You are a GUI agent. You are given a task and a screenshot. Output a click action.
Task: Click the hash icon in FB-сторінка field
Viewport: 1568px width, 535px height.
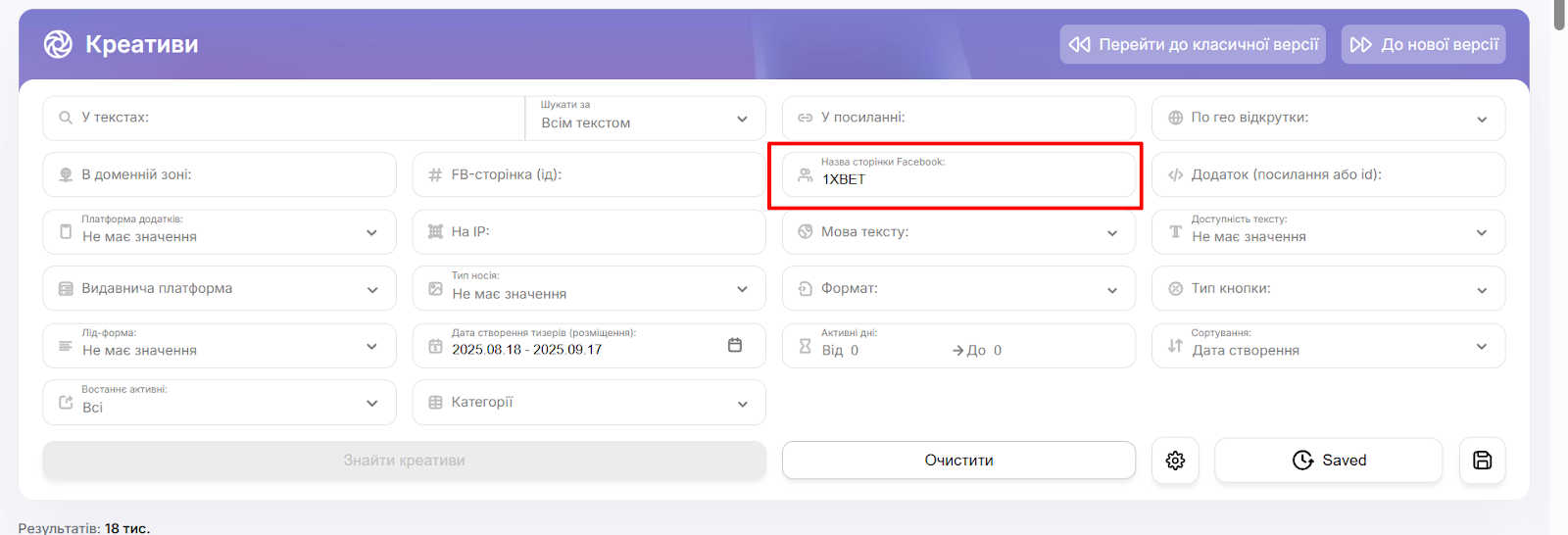pos(435,175)
